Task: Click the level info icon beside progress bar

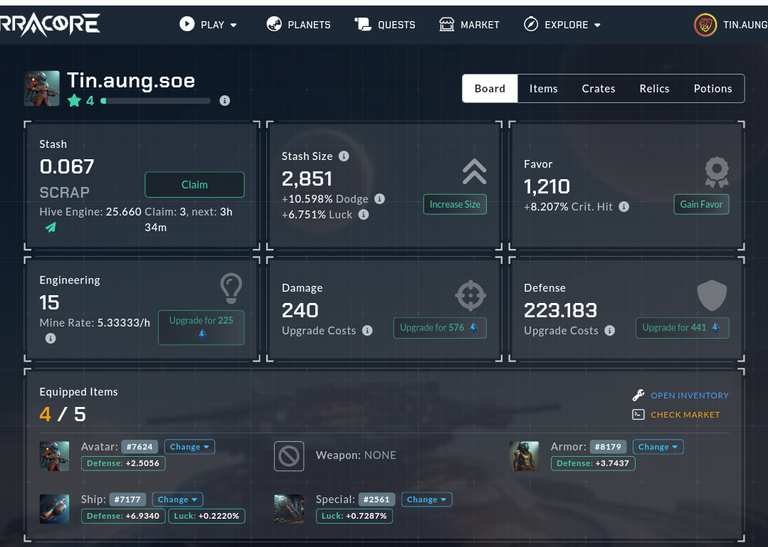Action: point(225,100)
